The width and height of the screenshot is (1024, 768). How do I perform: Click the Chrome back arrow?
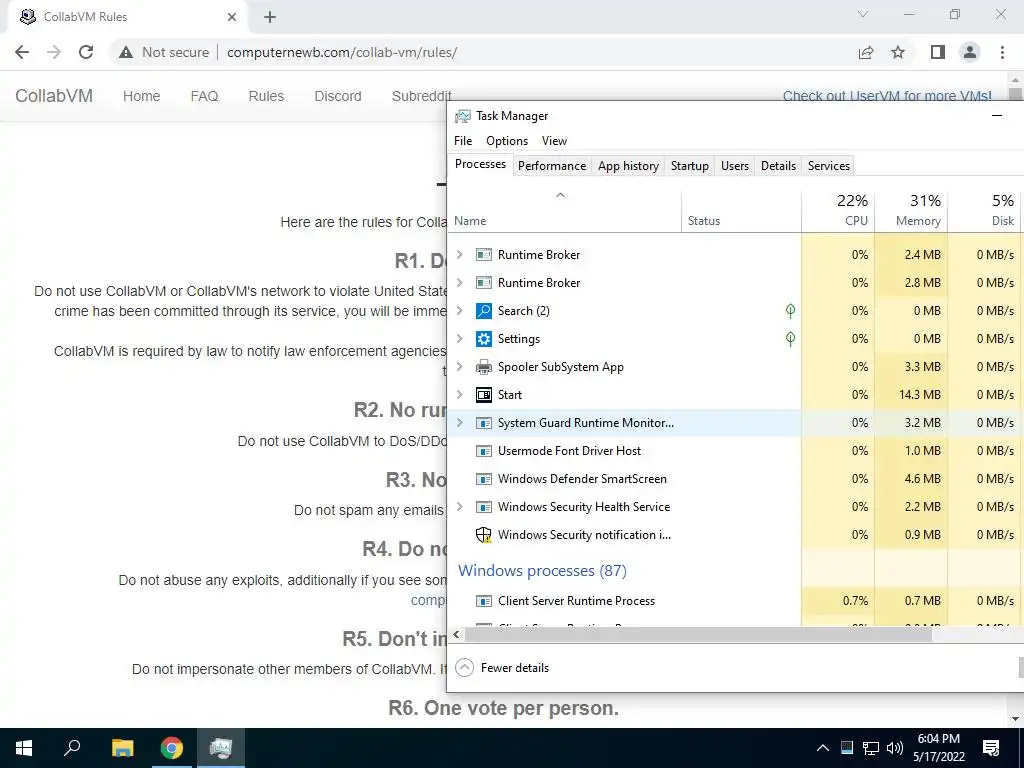coord(22,52)
